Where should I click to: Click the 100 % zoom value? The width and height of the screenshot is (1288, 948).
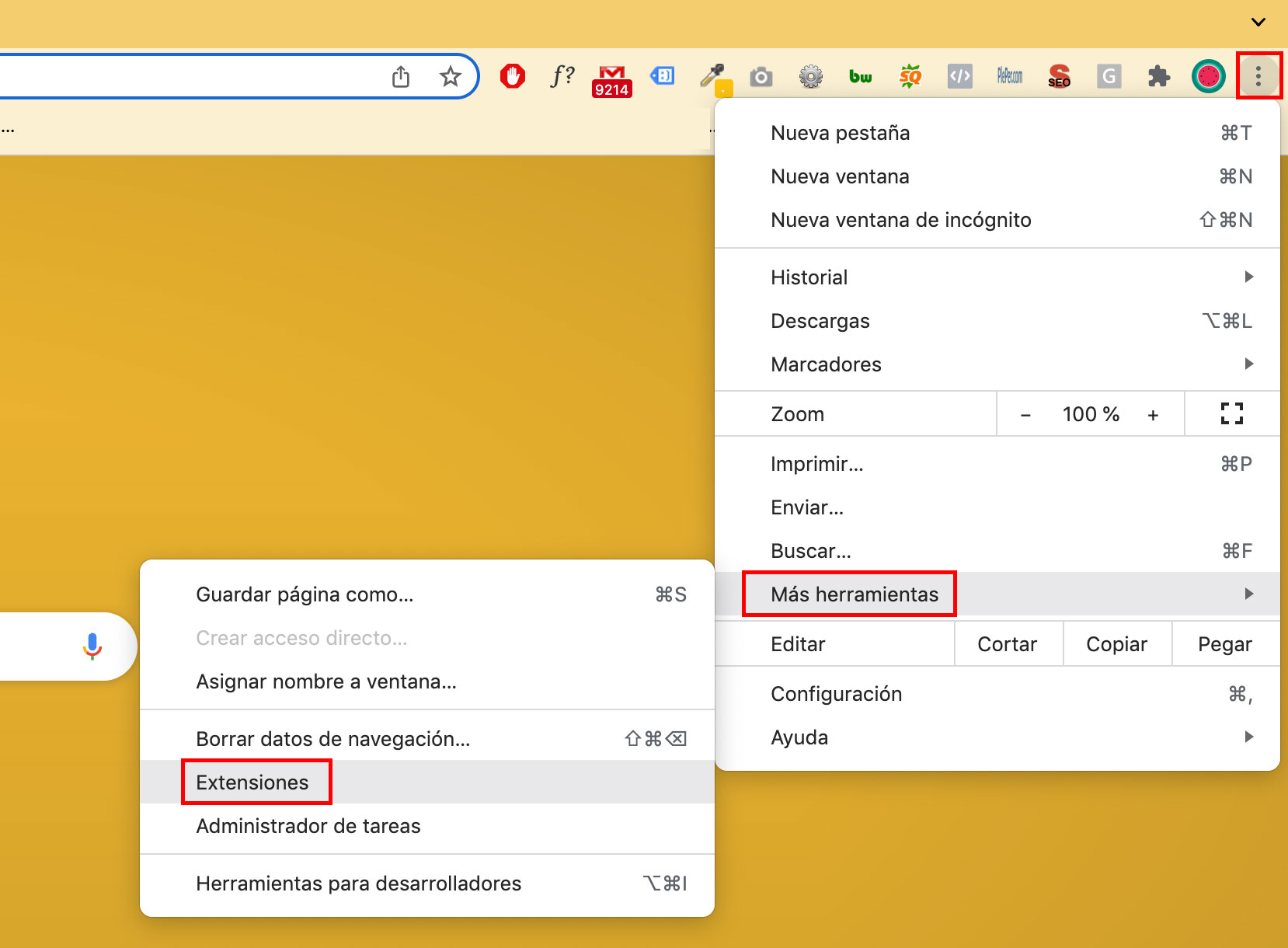(1091, 414)
